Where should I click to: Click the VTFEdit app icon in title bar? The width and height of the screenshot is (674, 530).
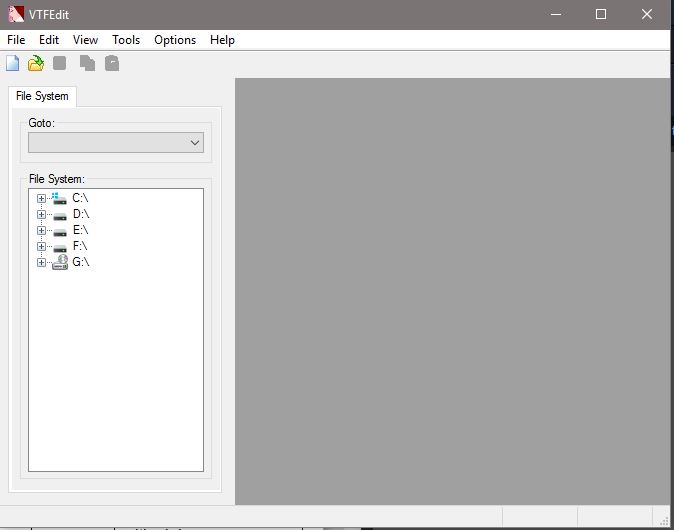pyautogui.click(x=15, y=14)
